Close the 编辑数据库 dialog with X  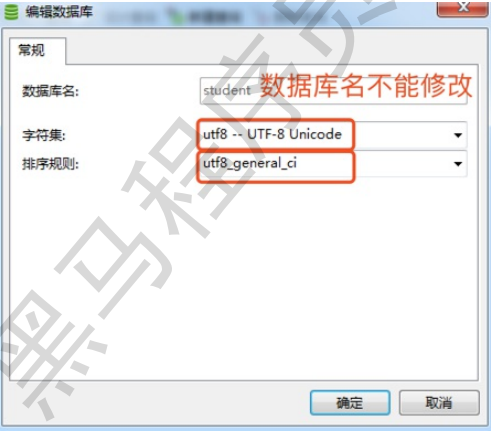click(x=463, y=8)
